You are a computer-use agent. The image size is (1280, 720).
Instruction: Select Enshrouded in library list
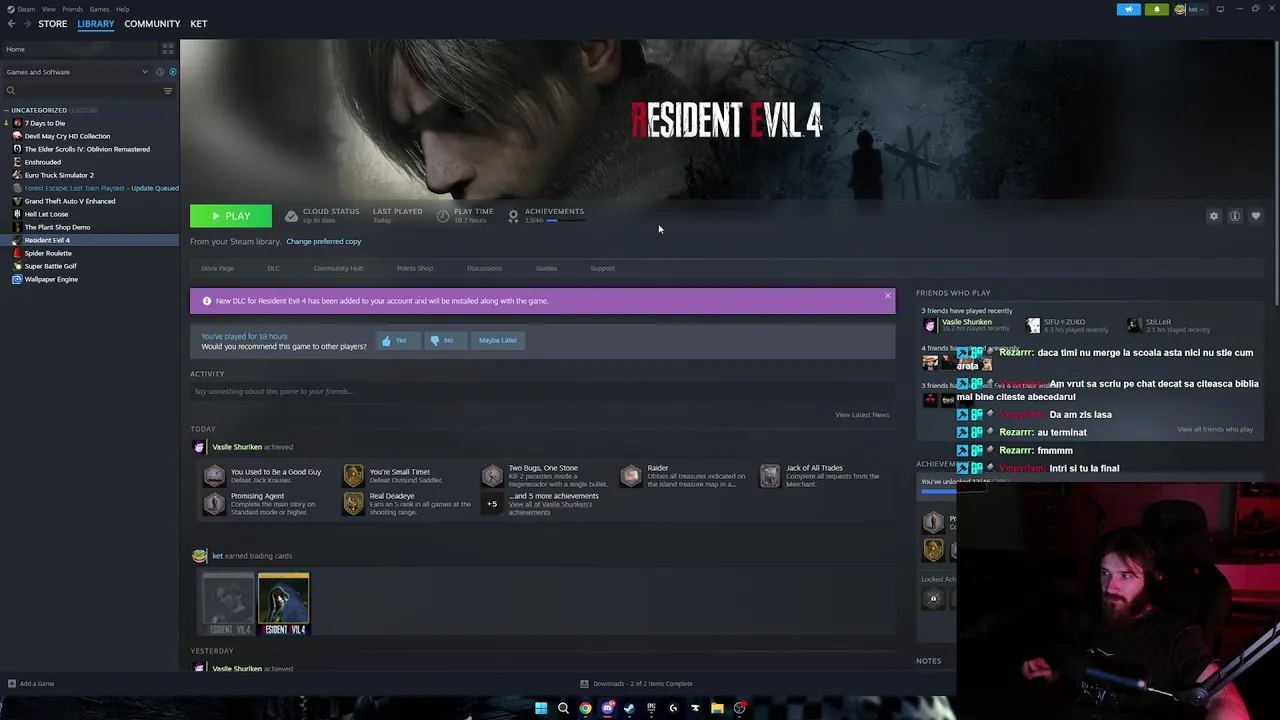(x=43, y=162)
